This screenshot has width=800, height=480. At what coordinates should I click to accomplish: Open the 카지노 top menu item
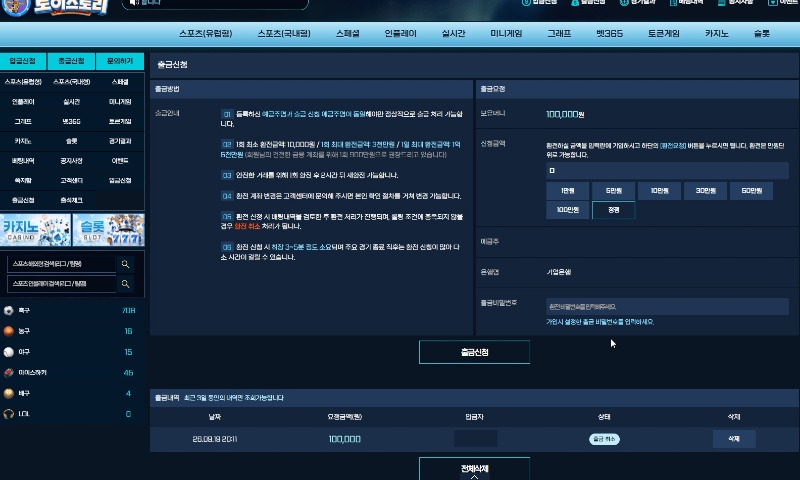pyautogui.click(x=717, y=34)
